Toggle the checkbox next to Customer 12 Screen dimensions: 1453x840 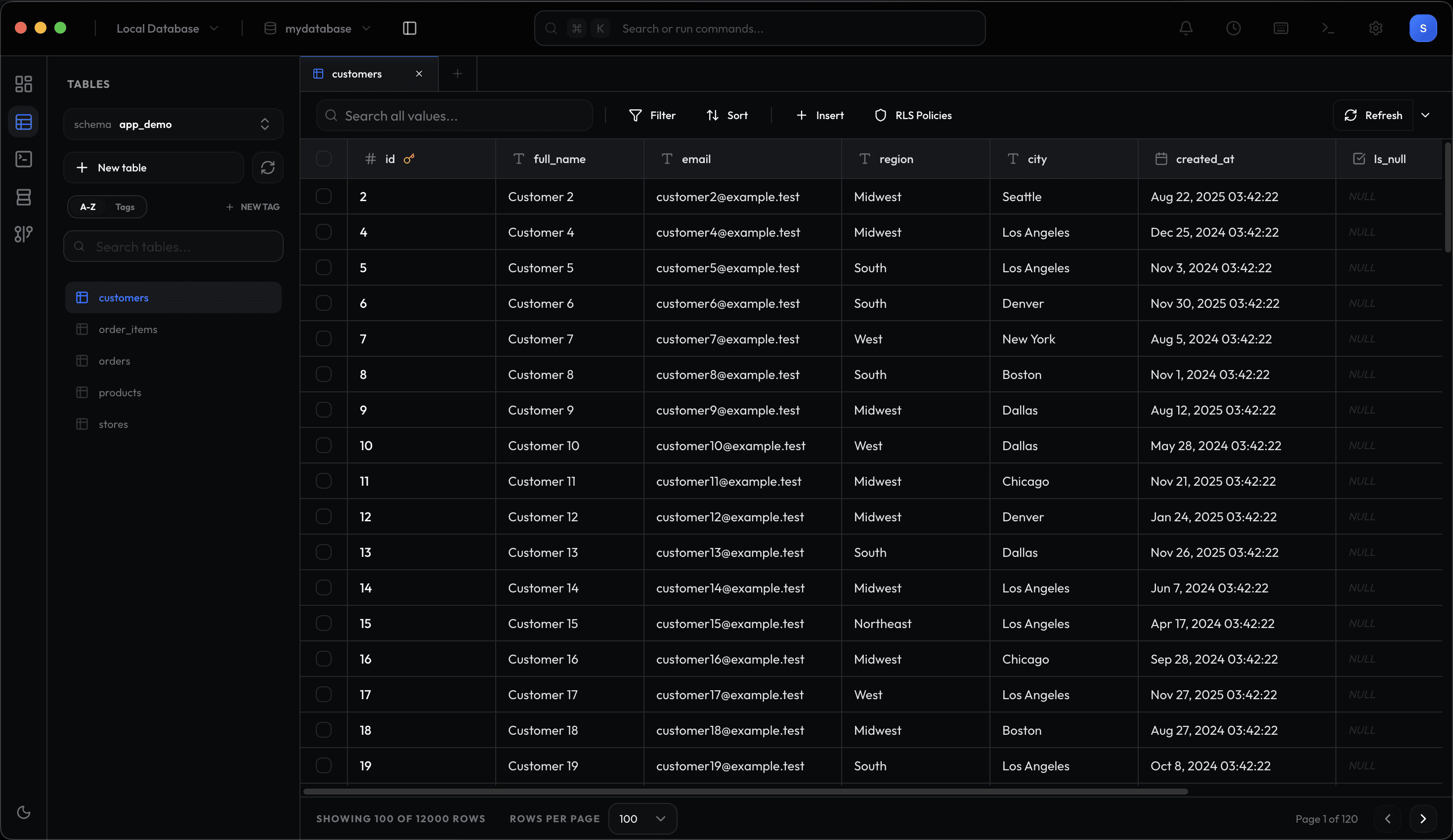pos(323,516)
